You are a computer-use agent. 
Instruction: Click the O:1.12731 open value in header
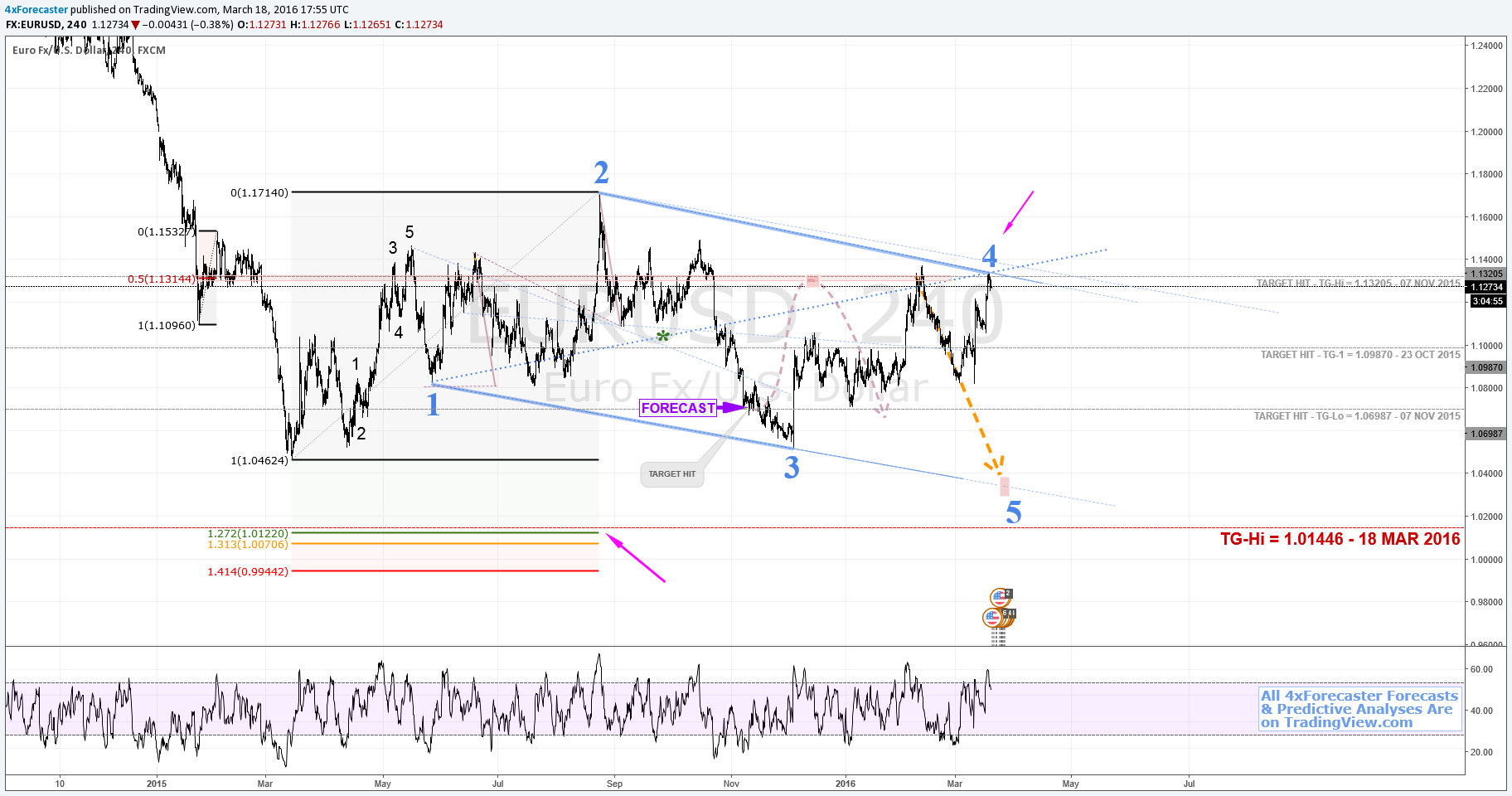[262, 25]
